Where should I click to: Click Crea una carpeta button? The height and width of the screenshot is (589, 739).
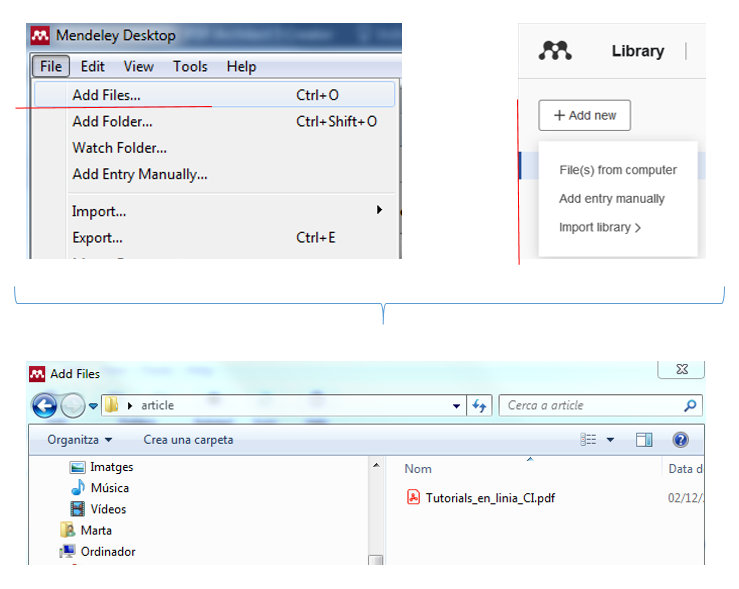point(188,440)
